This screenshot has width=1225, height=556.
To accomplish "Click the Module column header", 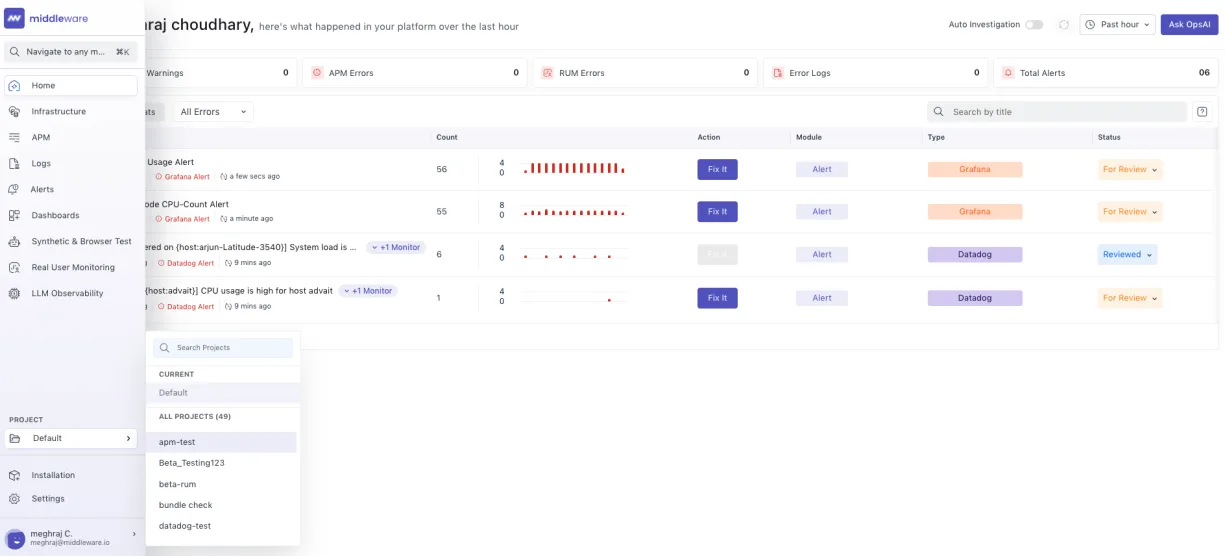I will [809, 137].
